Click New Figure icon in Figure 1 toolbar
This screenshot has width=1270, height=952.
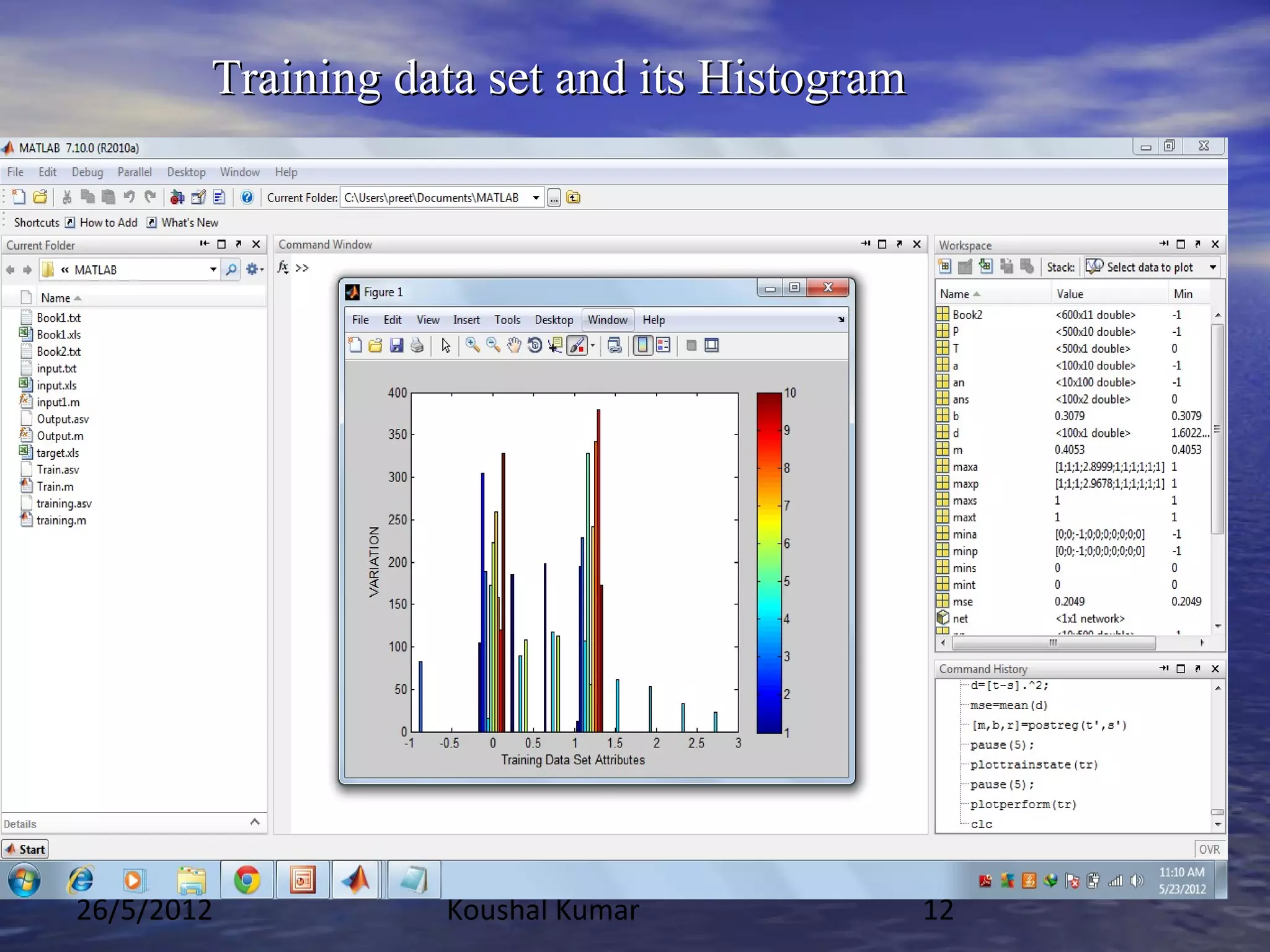(x=355, y=345)
